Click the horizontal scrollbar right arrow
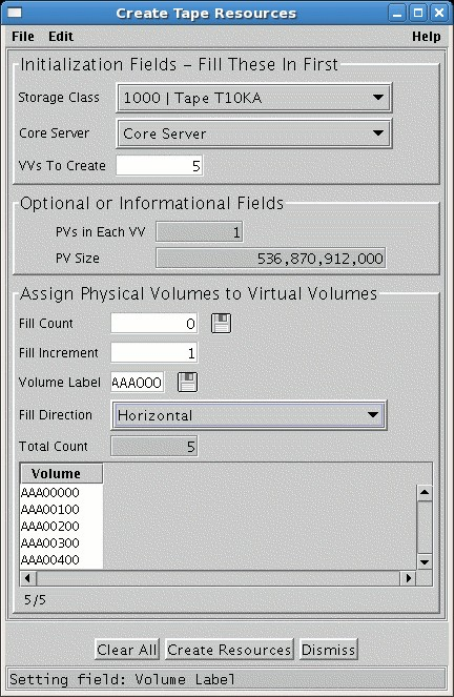454x697 pixels. (408, 578)
